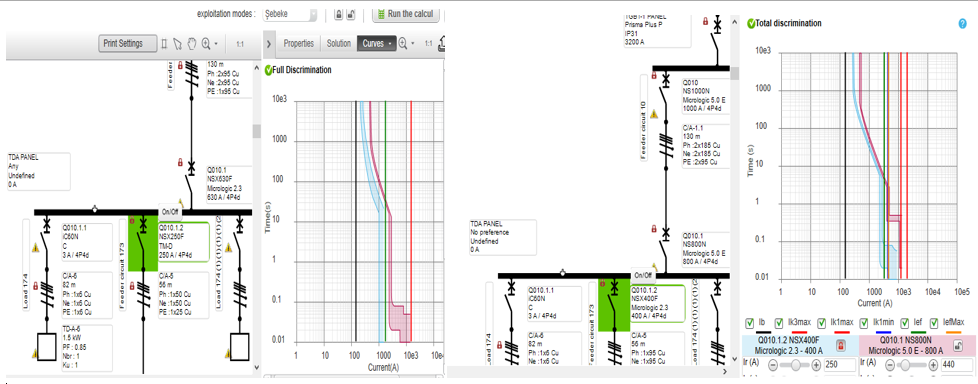Open the diagram zoom dropdown arrow
978x384 pixels.
(216, 44)
